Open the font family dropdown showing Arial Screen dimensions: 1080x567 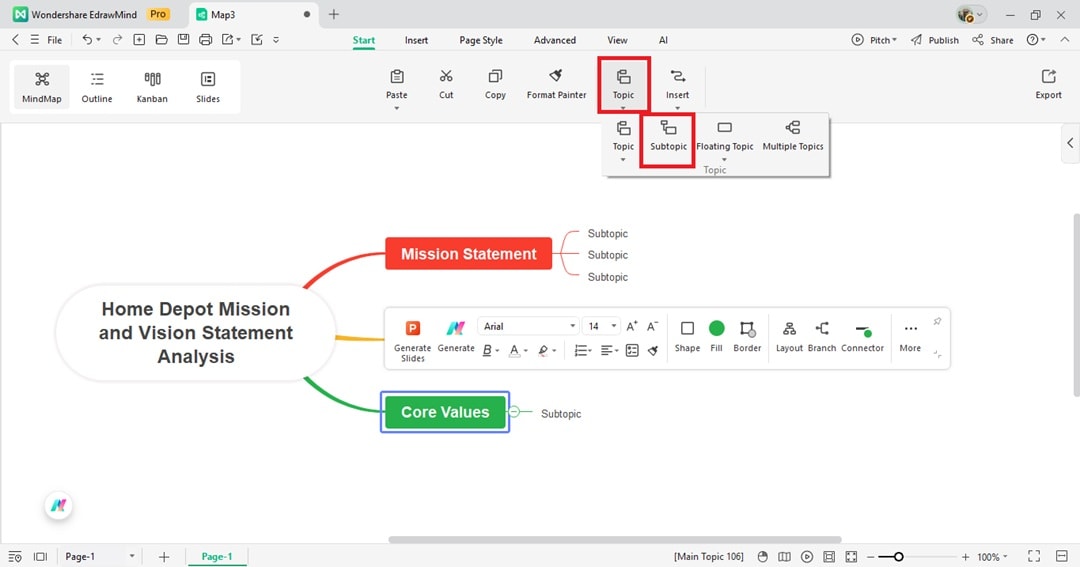[528, 327]
